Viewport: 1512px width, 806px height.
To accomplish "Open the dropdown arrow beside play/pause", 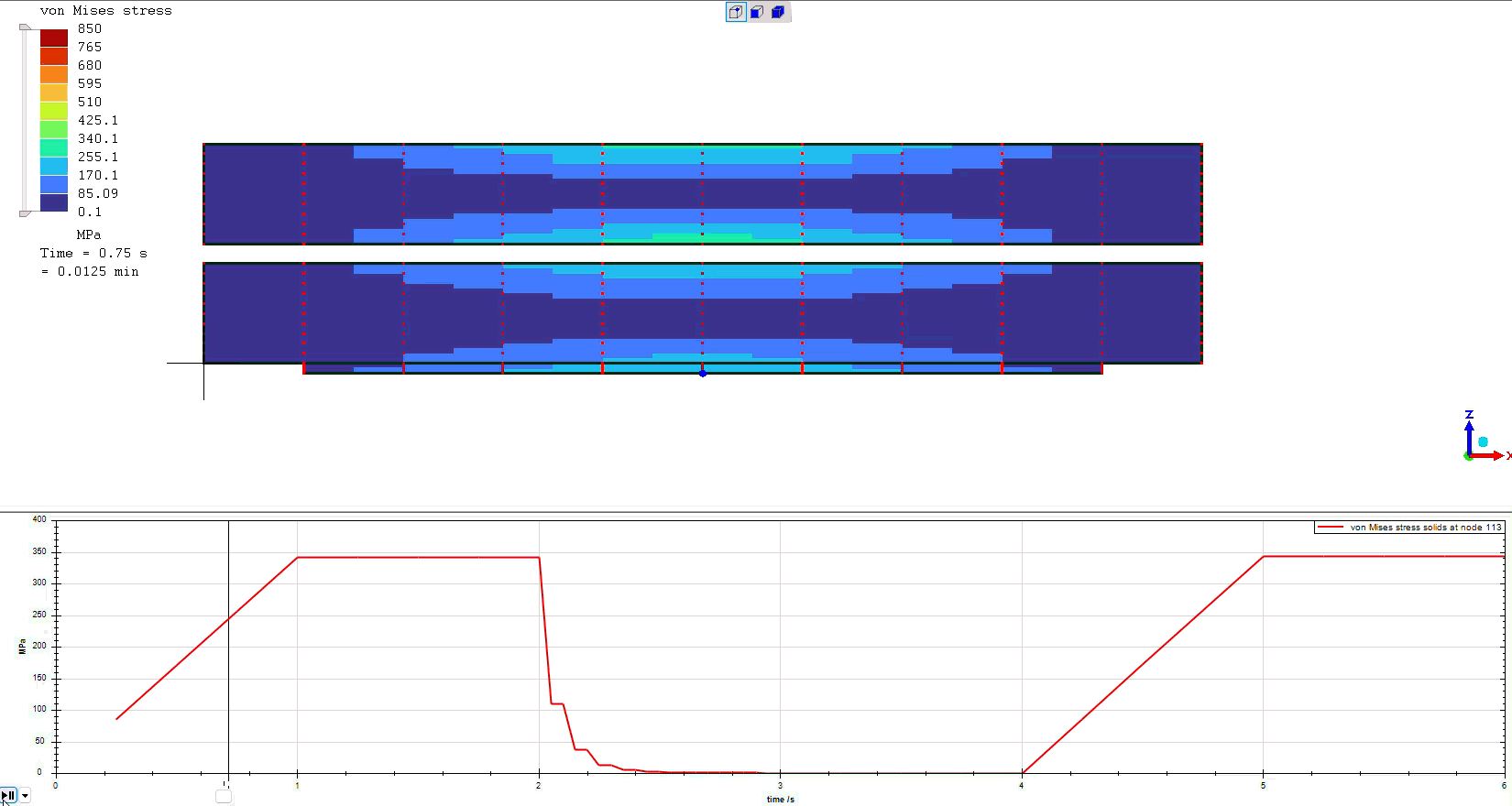I will 25,795.
